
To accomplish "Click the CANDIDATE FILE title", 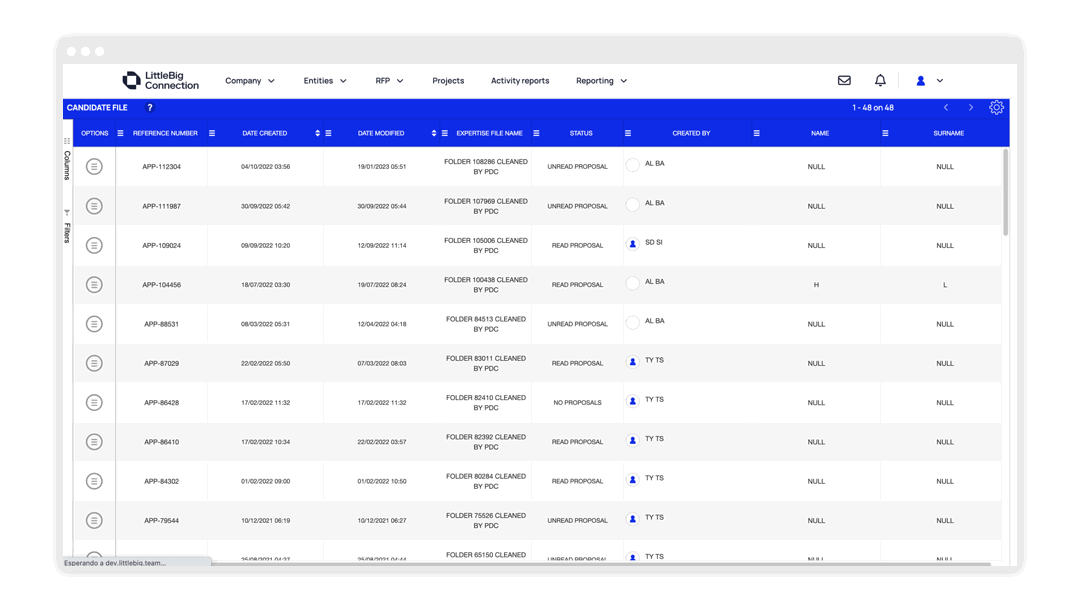I will pyautogui.click(x=97, y=107).
